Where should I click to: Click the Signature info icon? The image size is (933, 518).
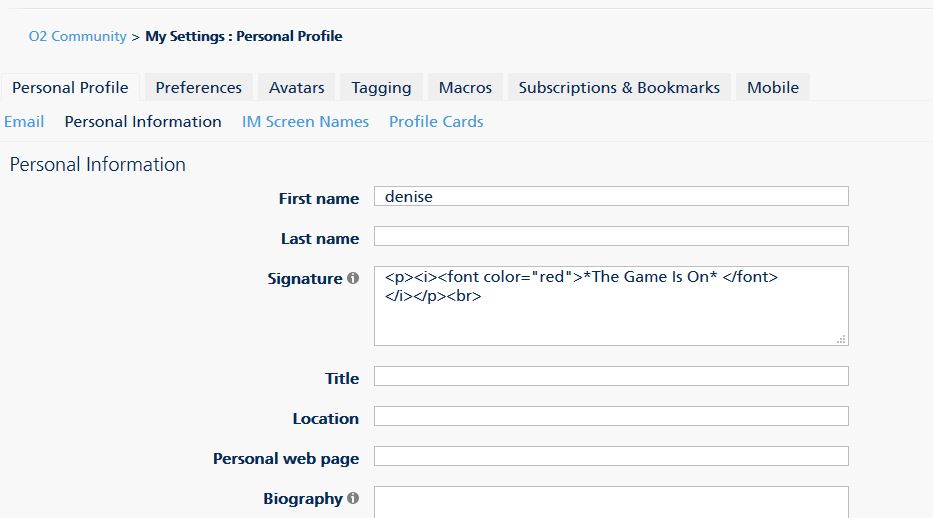(x=353, y=279)
